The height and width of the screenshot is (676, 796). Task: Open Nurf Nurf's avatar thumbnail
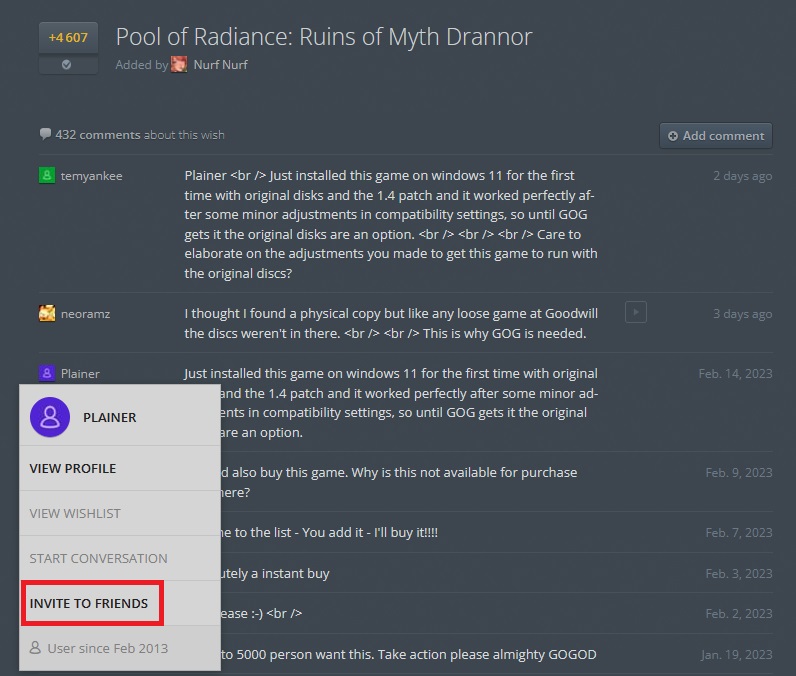179,64
